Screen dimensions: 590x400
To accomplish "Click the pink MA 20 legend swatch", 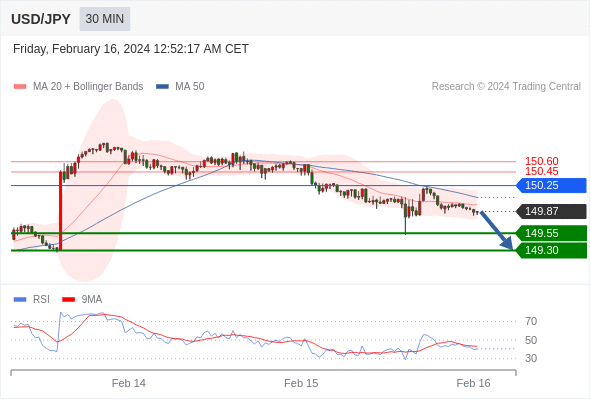I will 20,87.
